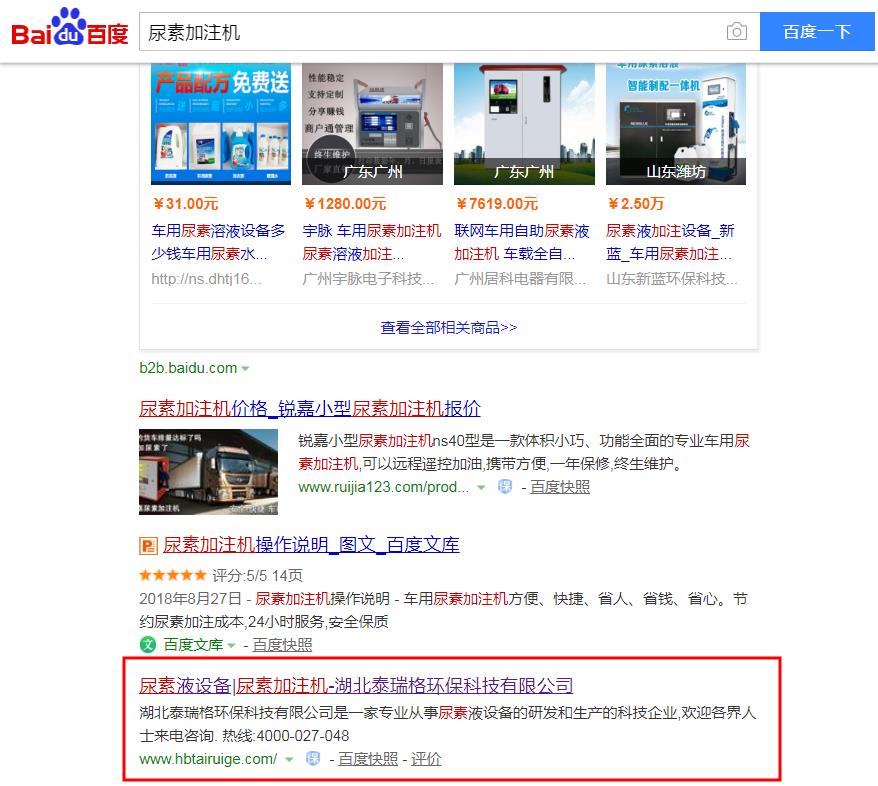
Task: Open 百度快照 for hbtairuige result
Action: pyautogui.click(x=368, y=759)
